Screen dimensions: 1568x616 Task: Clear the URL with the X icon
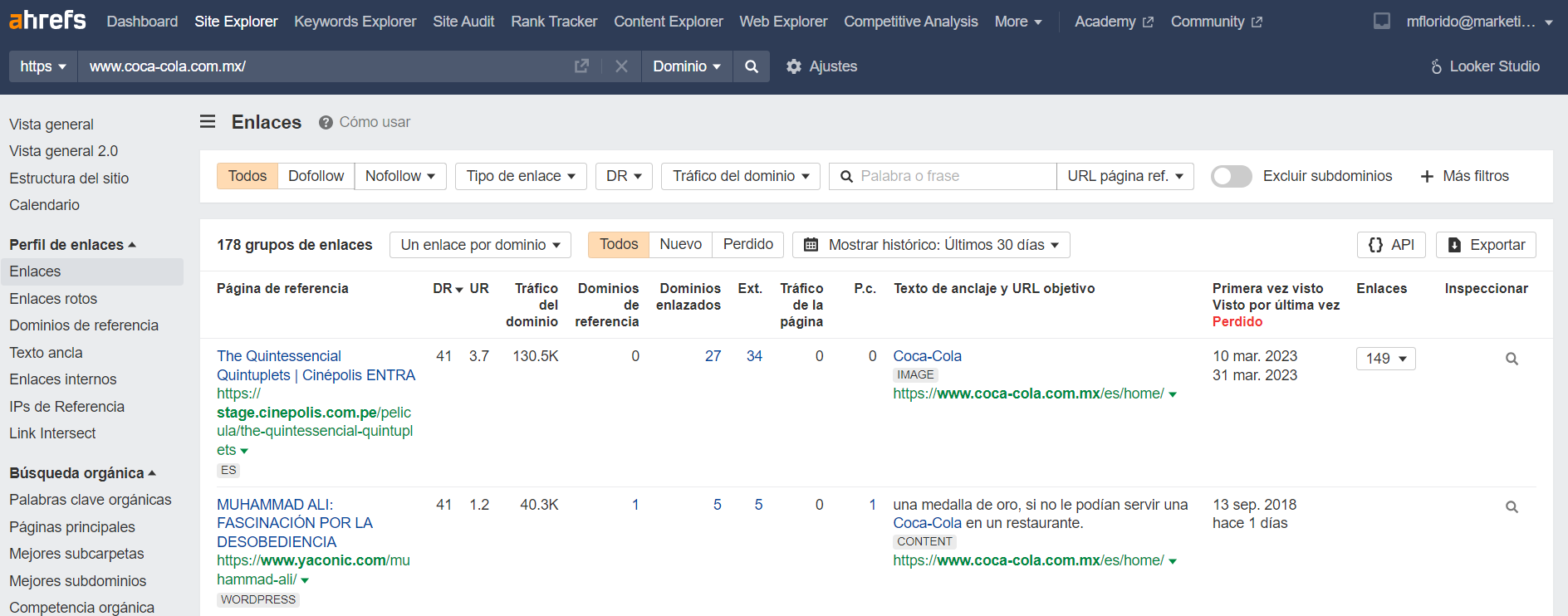coord(621,66)
